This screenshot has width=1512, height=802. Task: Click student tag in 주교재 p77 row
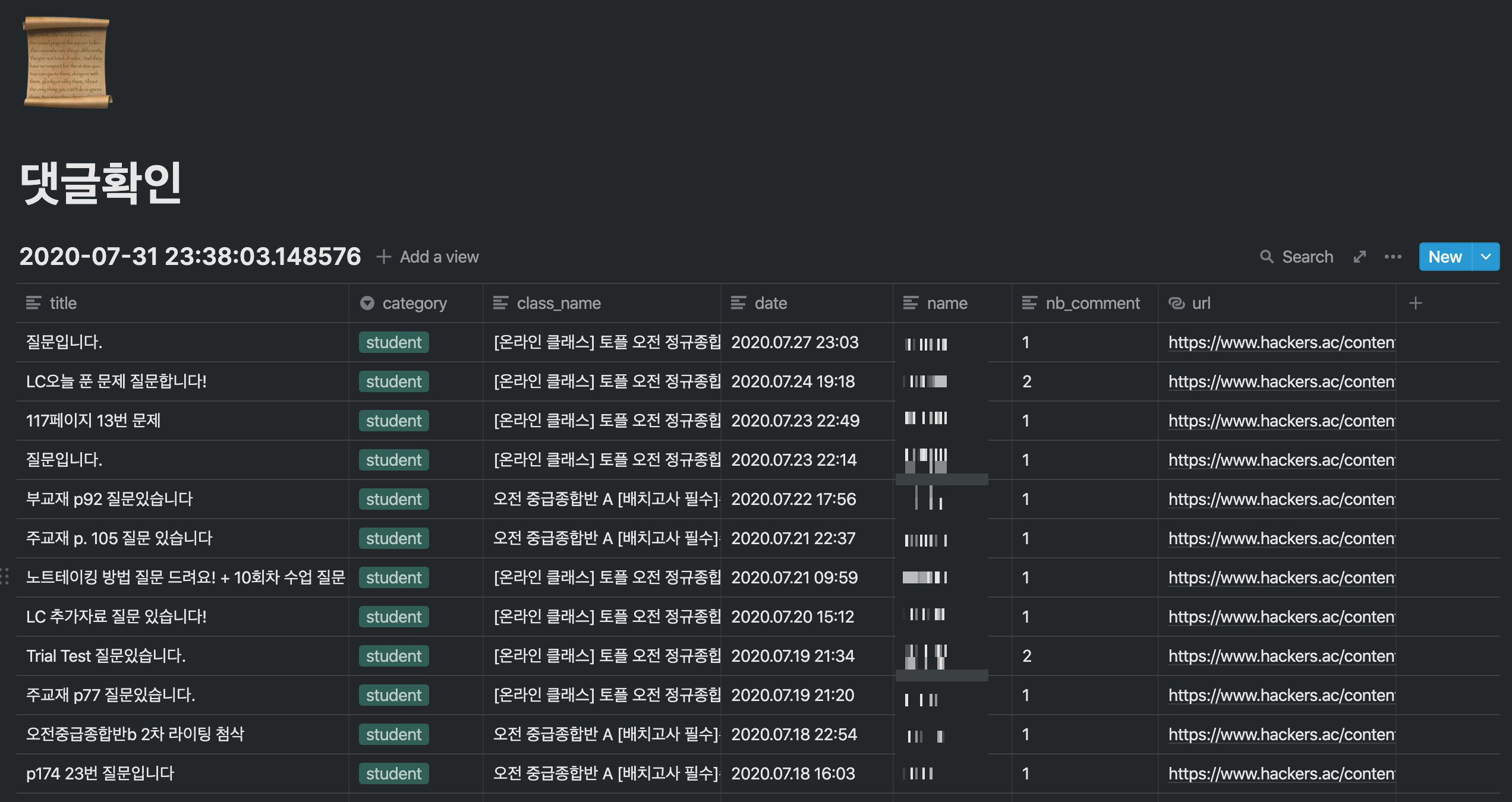(393, 695)
